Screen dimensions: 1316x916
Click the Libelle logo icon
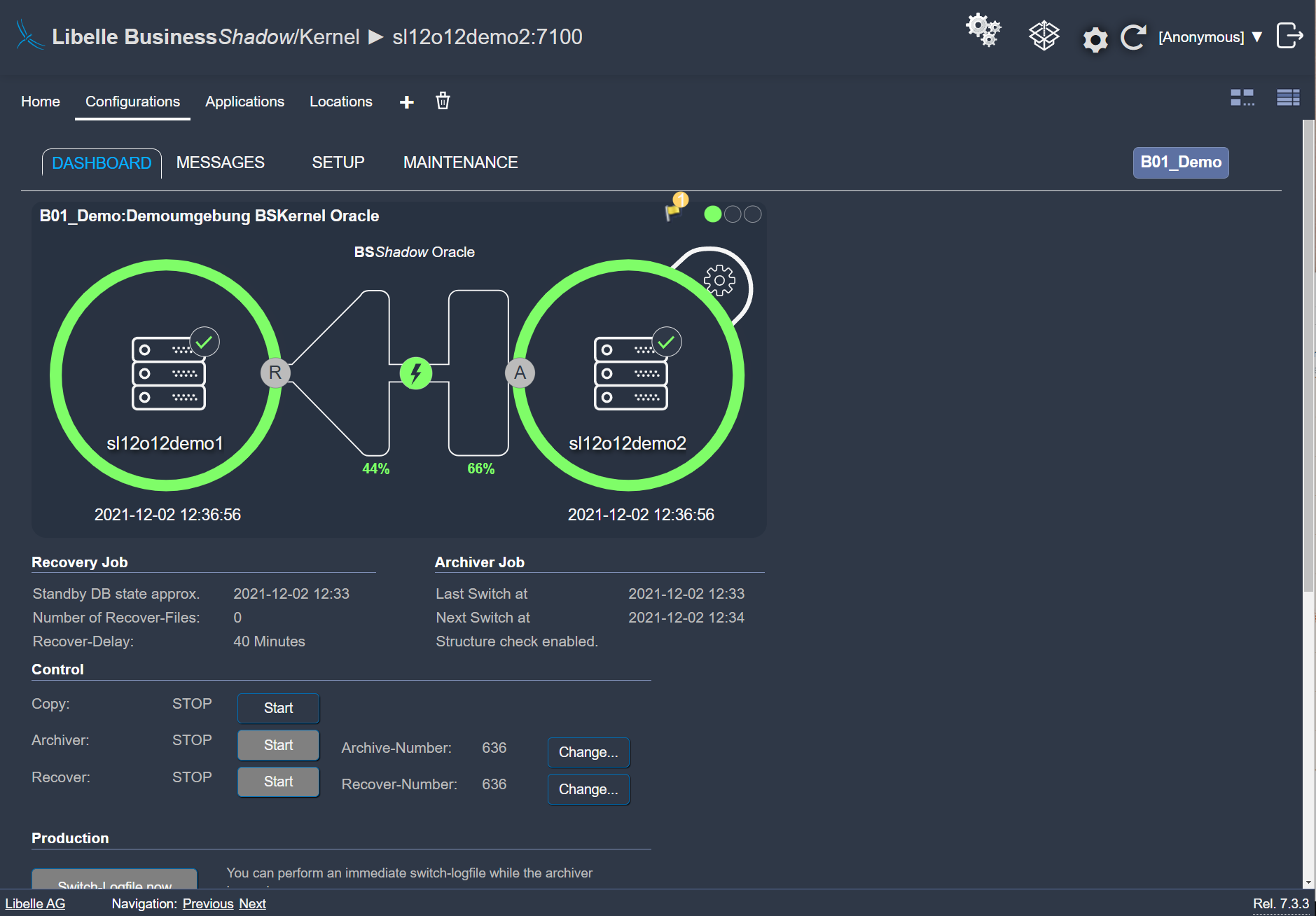[29, 35]
